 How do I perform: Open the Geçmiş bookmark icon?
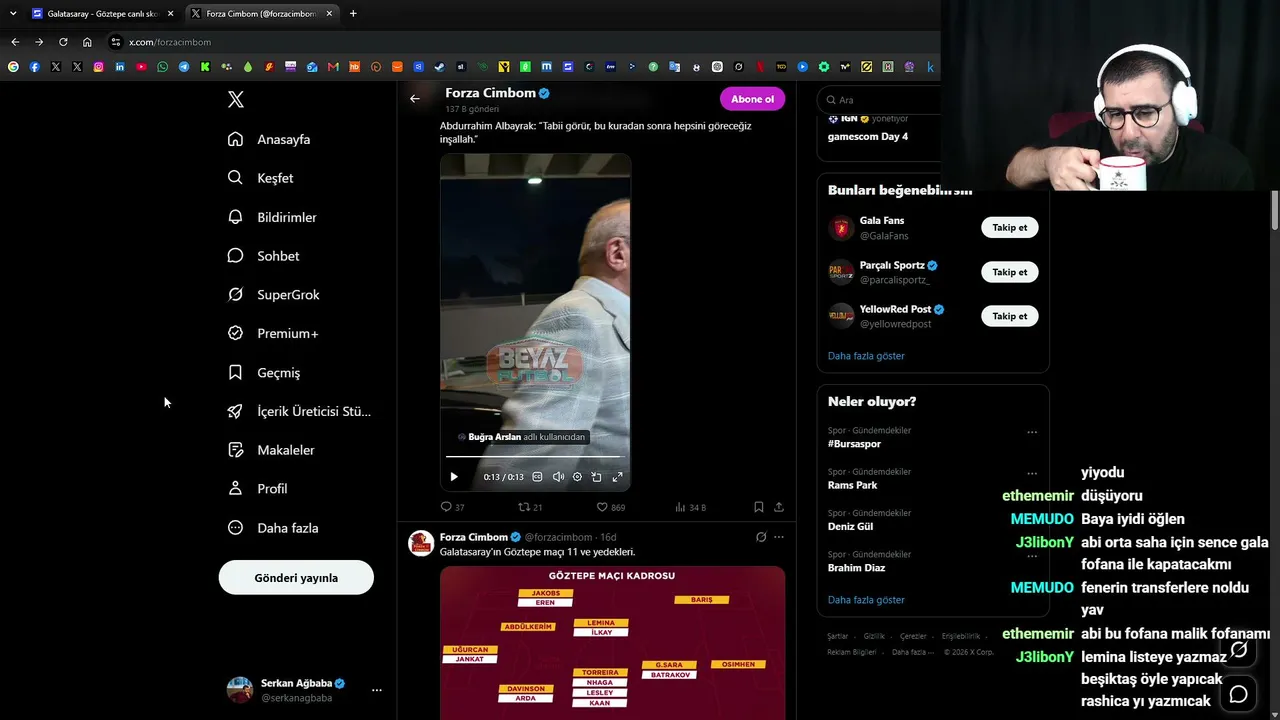[x=235, y=372]
